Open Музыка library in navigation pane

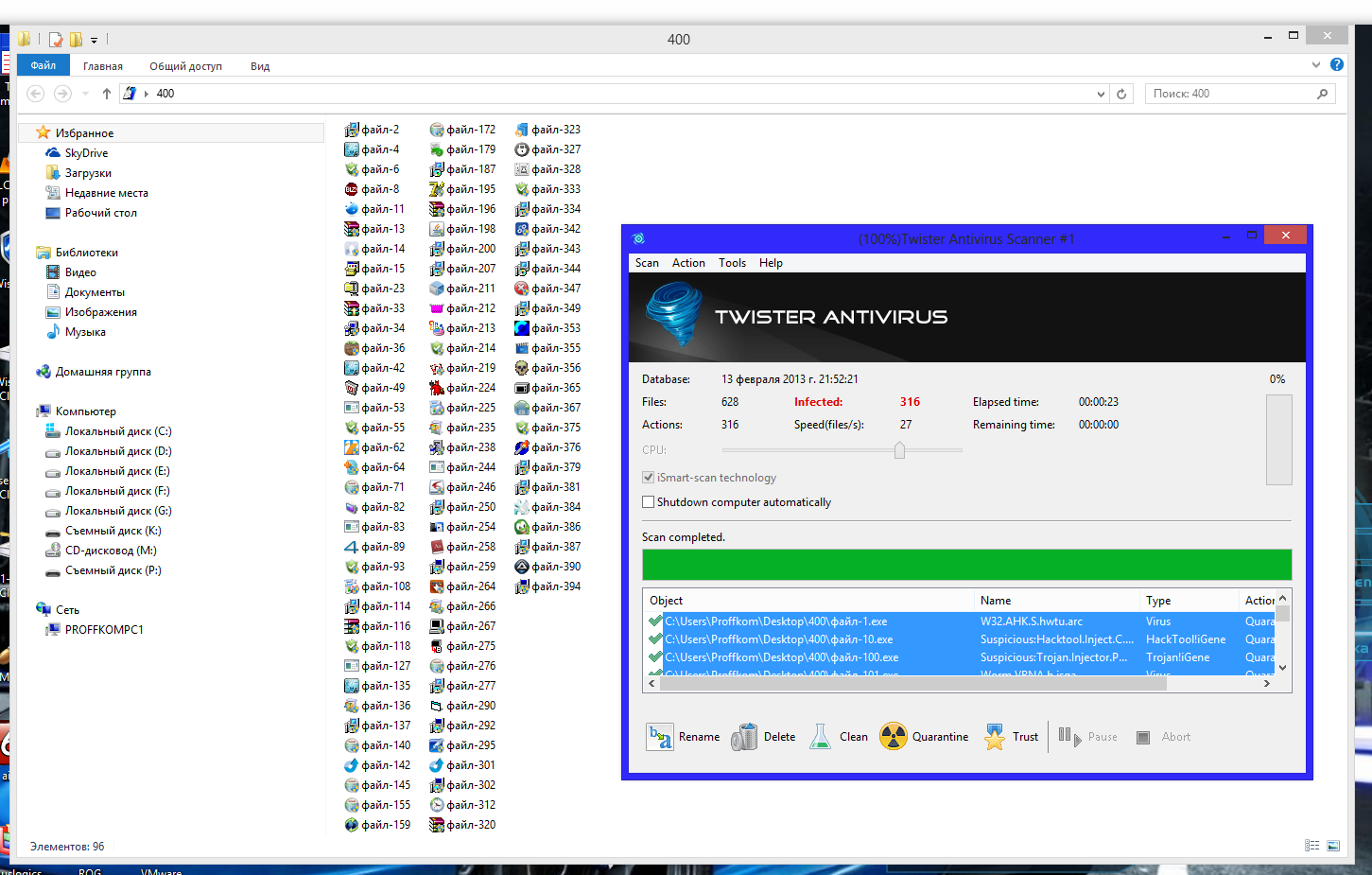pyautogui.click(x=76, y=332)
